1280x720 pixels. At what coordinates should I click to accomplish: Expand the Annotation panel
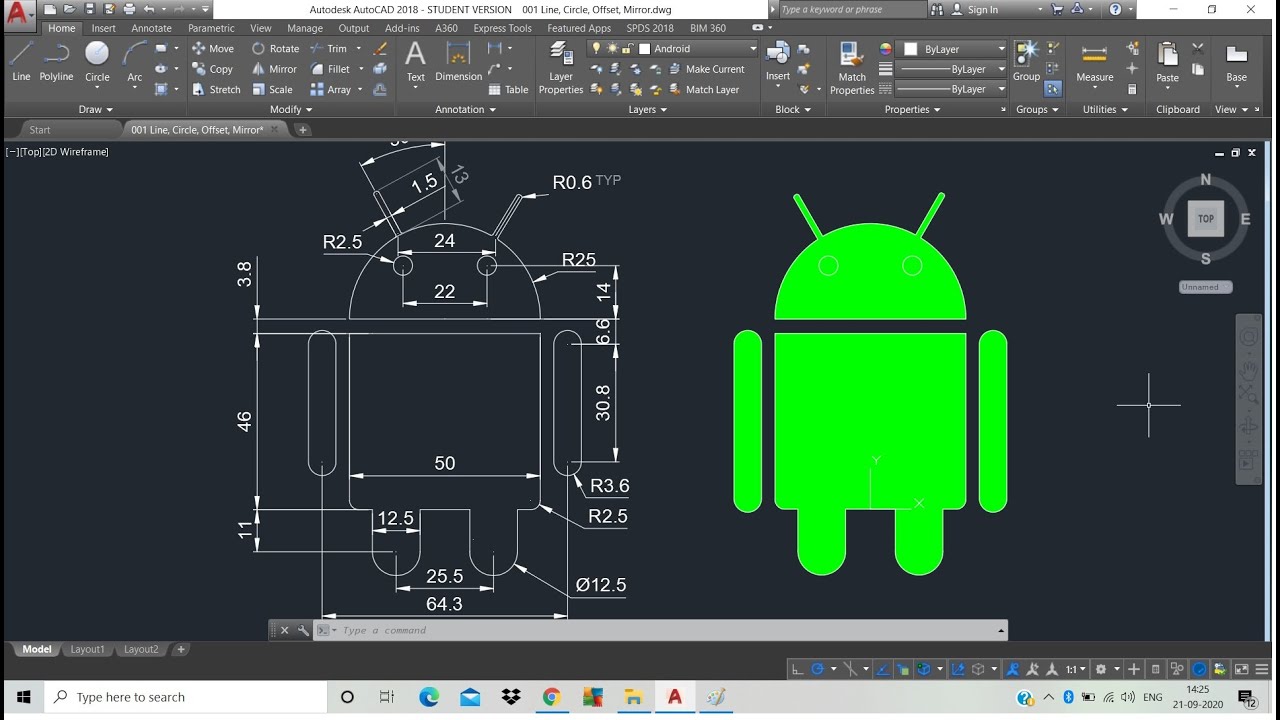[x=466, y=109]
